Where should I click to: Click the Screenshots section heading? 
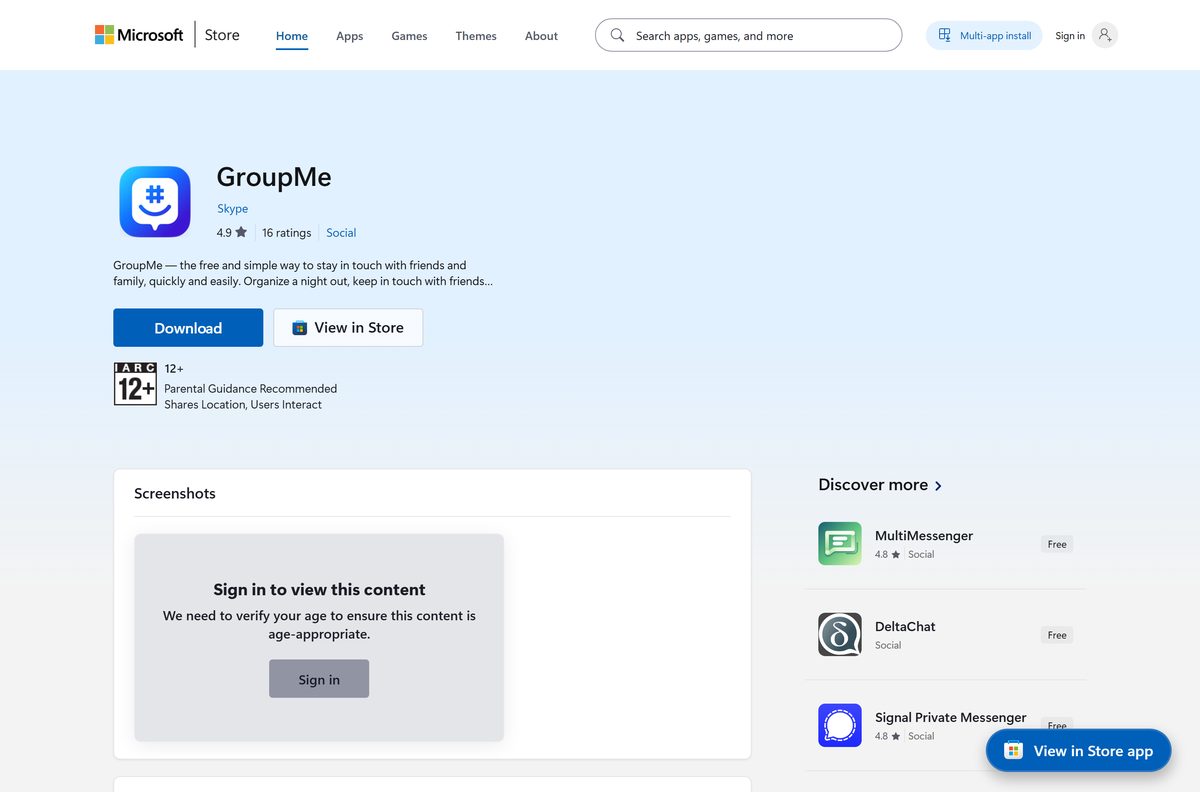click(175, 493)
